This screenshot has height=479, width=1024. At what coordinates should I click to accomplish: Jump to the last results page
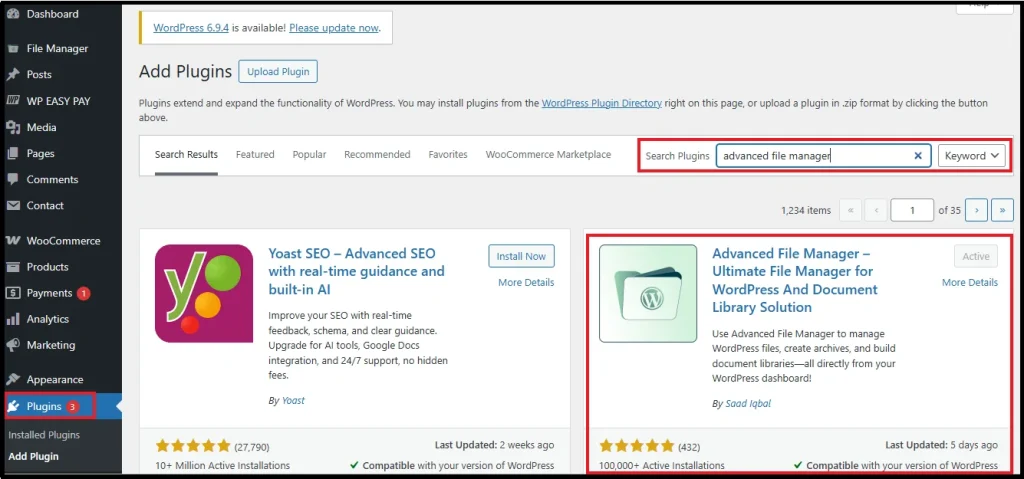click(x=1002, y=210)
